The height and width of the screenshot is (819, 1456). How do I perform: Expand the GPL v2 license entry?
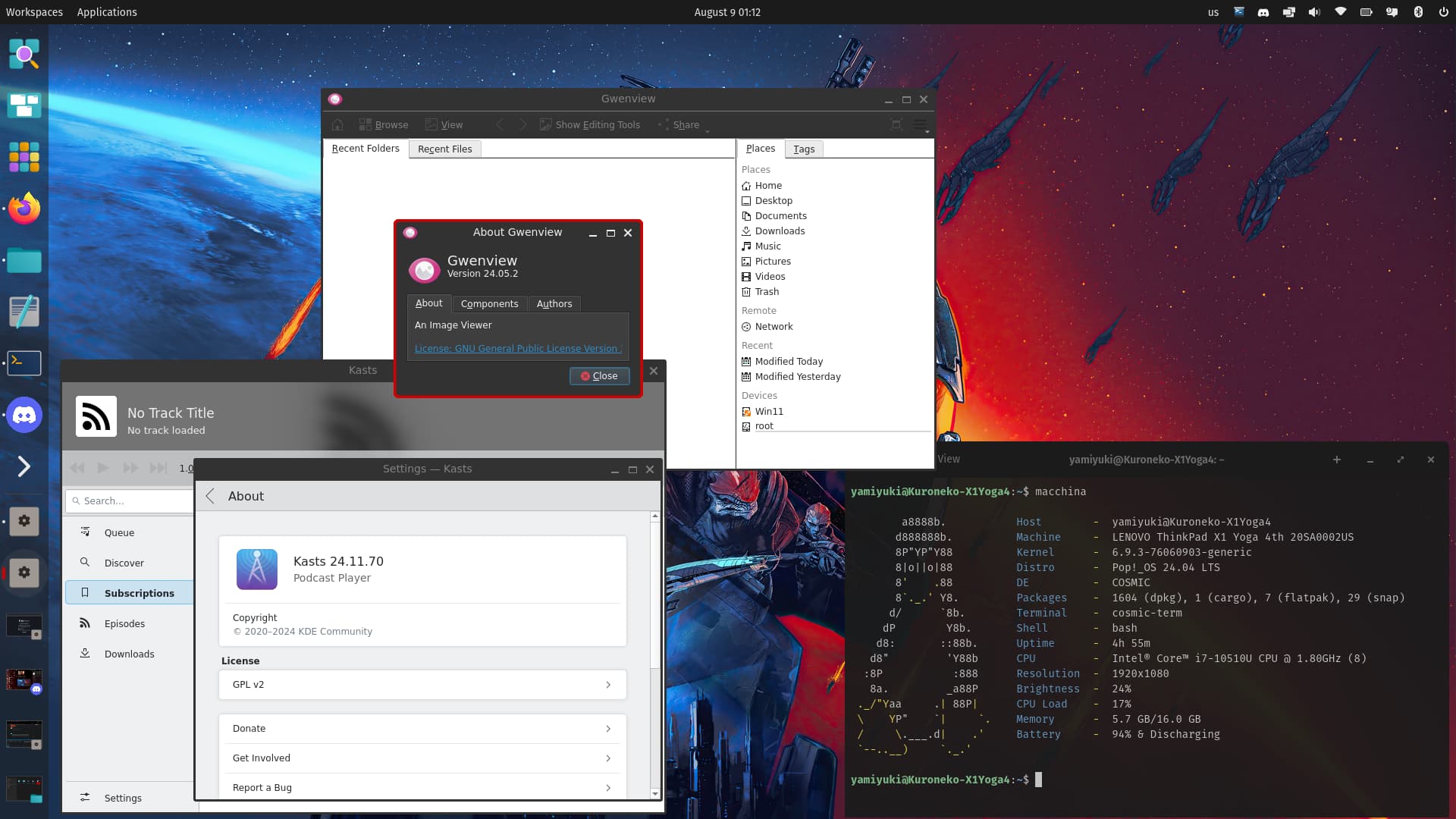pyautogui.click(x=422, y=685)
